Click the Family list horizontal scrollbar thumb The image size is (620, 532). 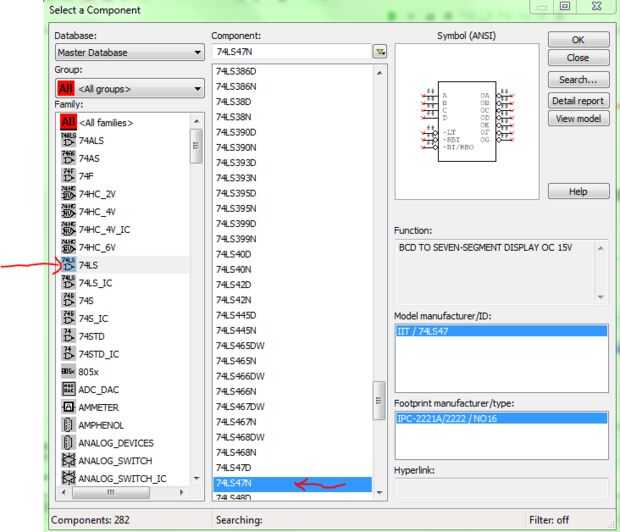(x=111, y=492)
